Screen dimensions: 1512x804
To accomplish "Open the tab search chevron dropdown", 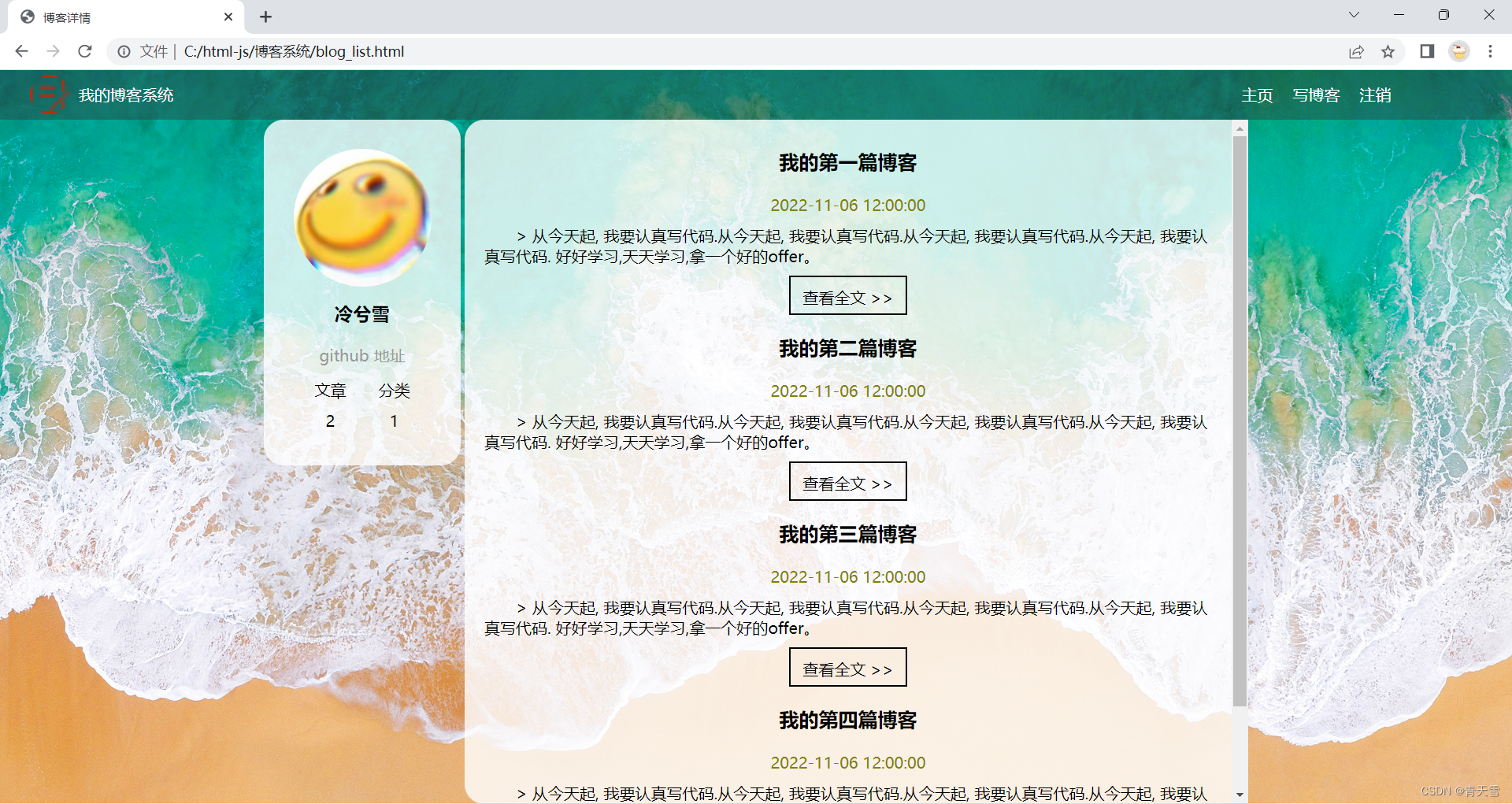I will pos(1354,15).
